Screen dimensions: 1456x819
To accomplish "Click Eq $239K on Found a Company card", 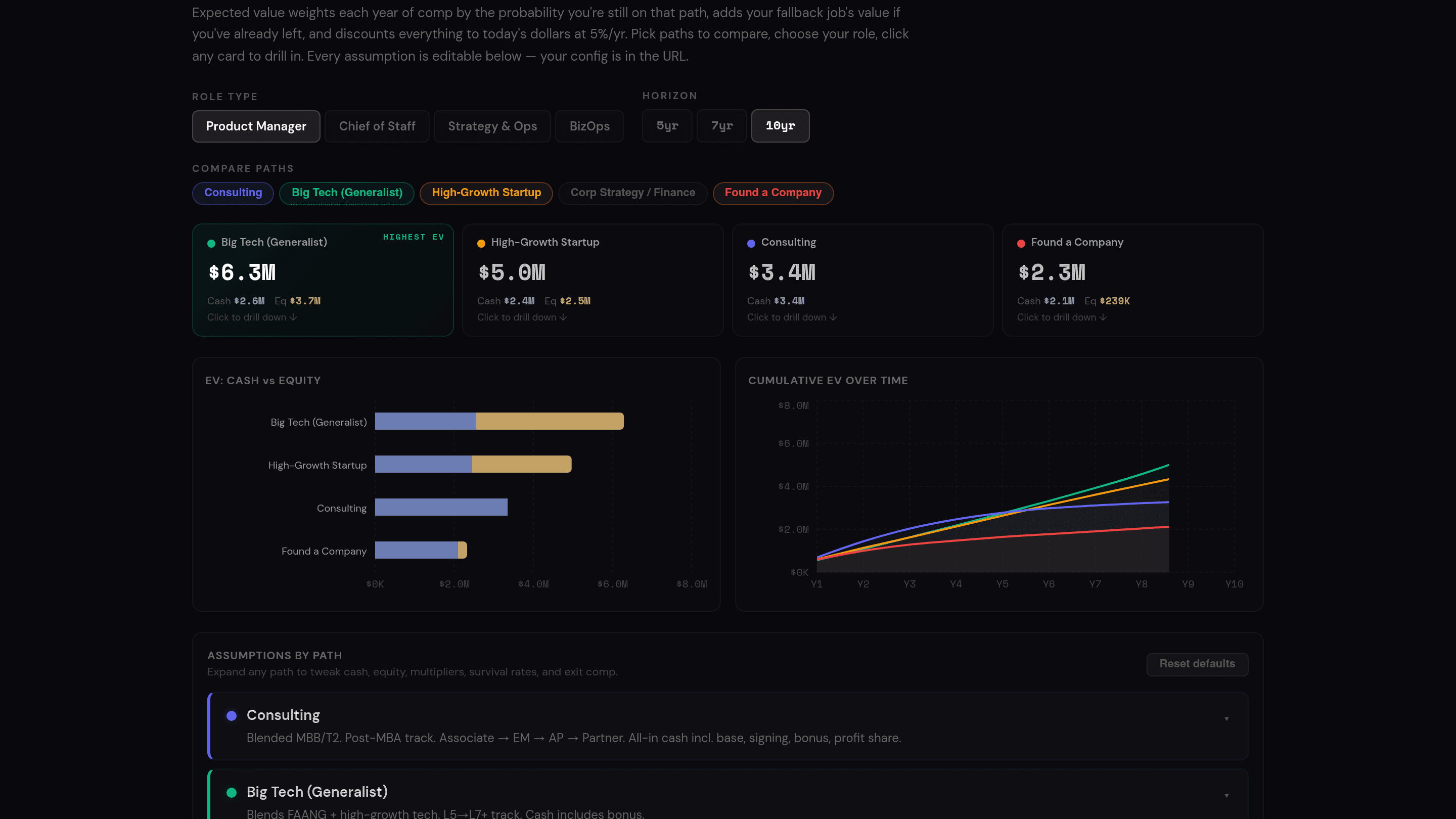I will (x=1107, y=301).
